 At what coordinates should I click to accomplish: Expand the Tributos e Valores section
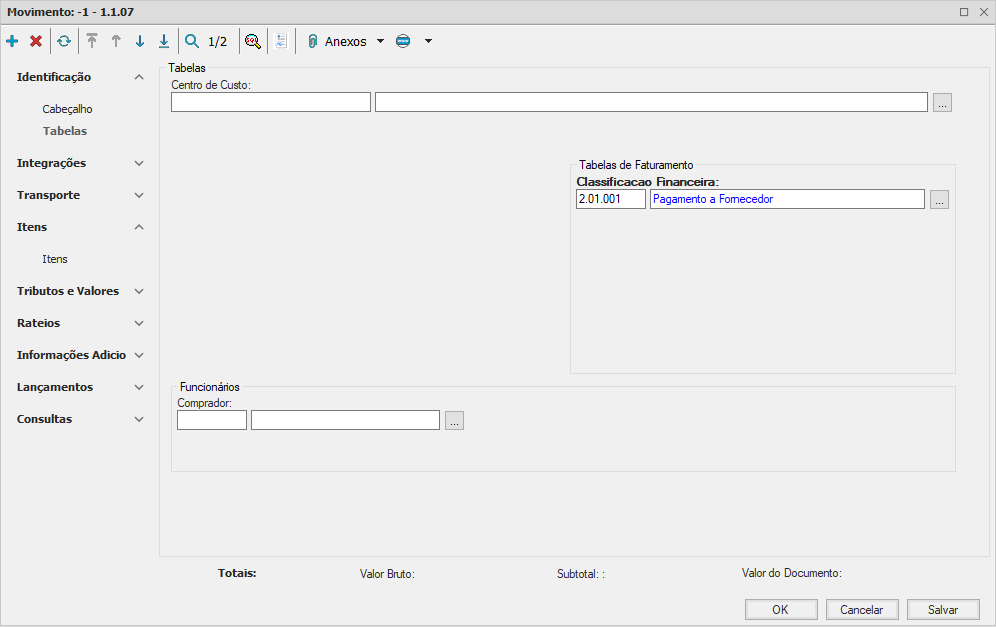pos(139,291)
